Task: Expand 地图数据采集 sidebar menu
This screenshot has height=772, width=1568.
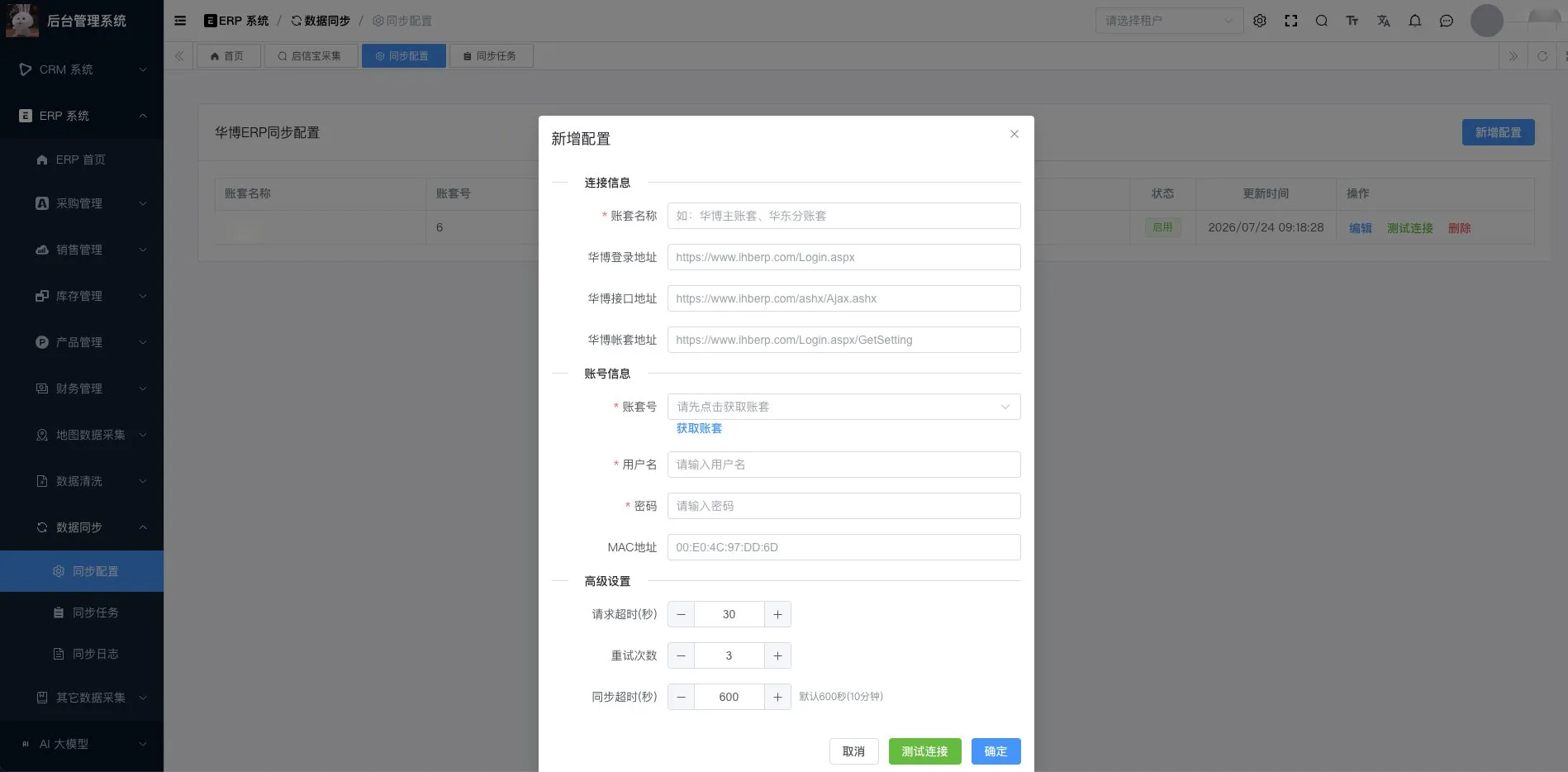Action: [x=82, y=435]
